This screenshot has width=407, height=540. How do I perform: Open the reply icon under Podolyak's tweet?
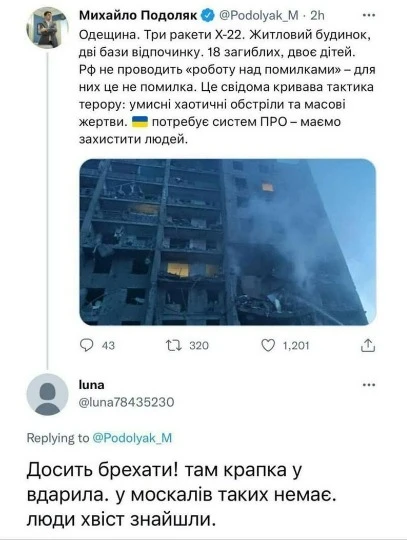(86, 345)
